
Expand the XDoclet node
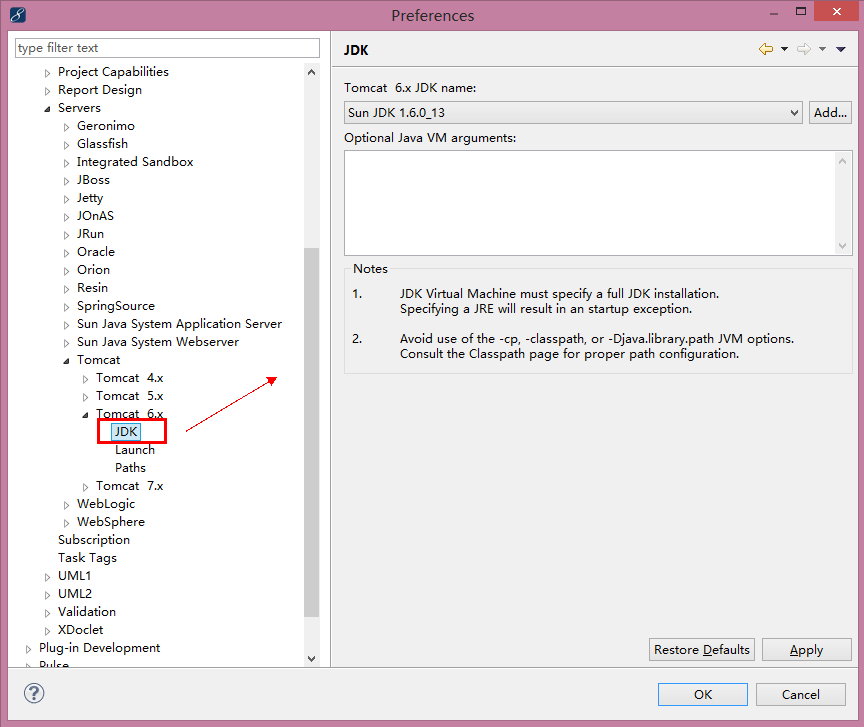point(47,631)
